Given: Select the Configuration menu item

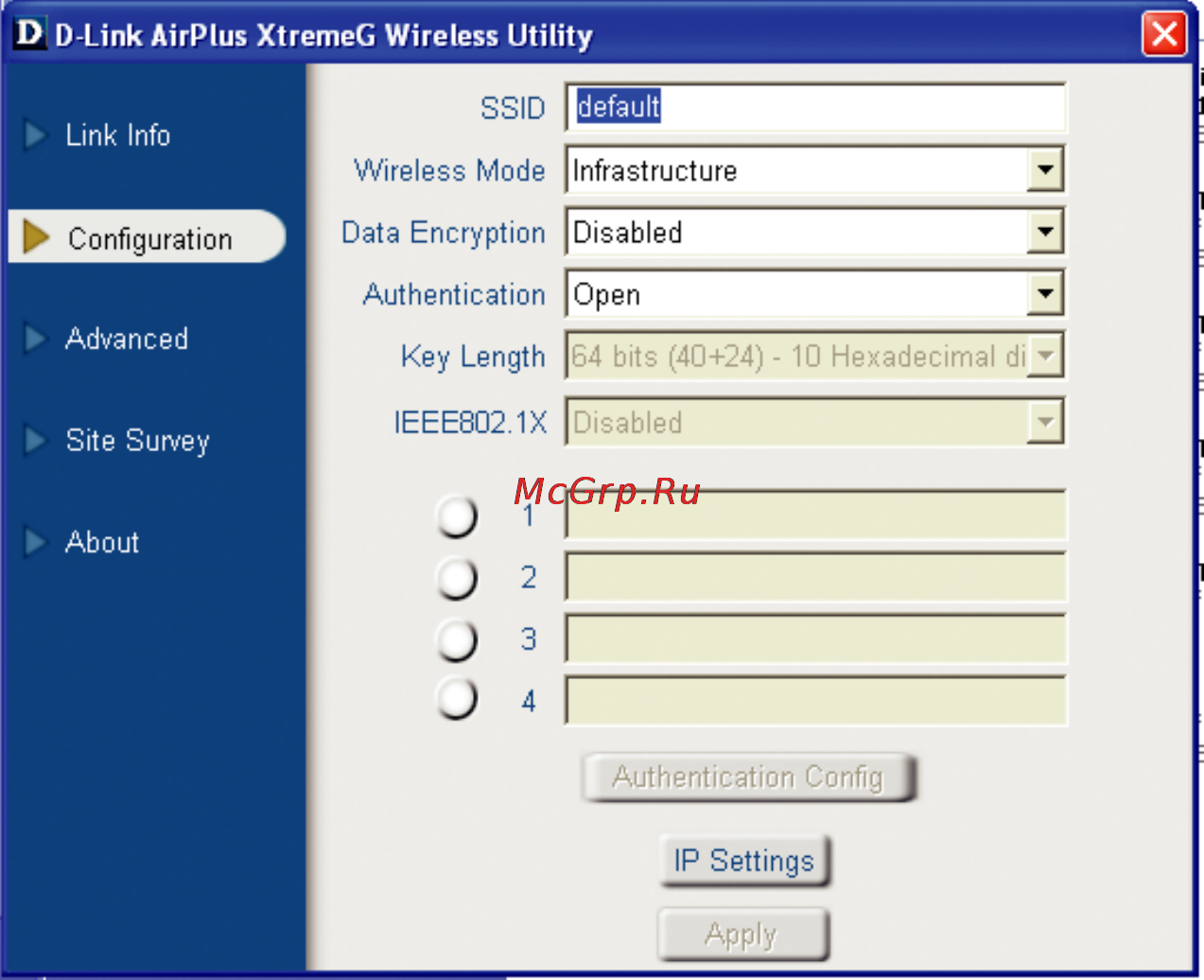Looking at the screenshot, I should (x=147, y=236).
